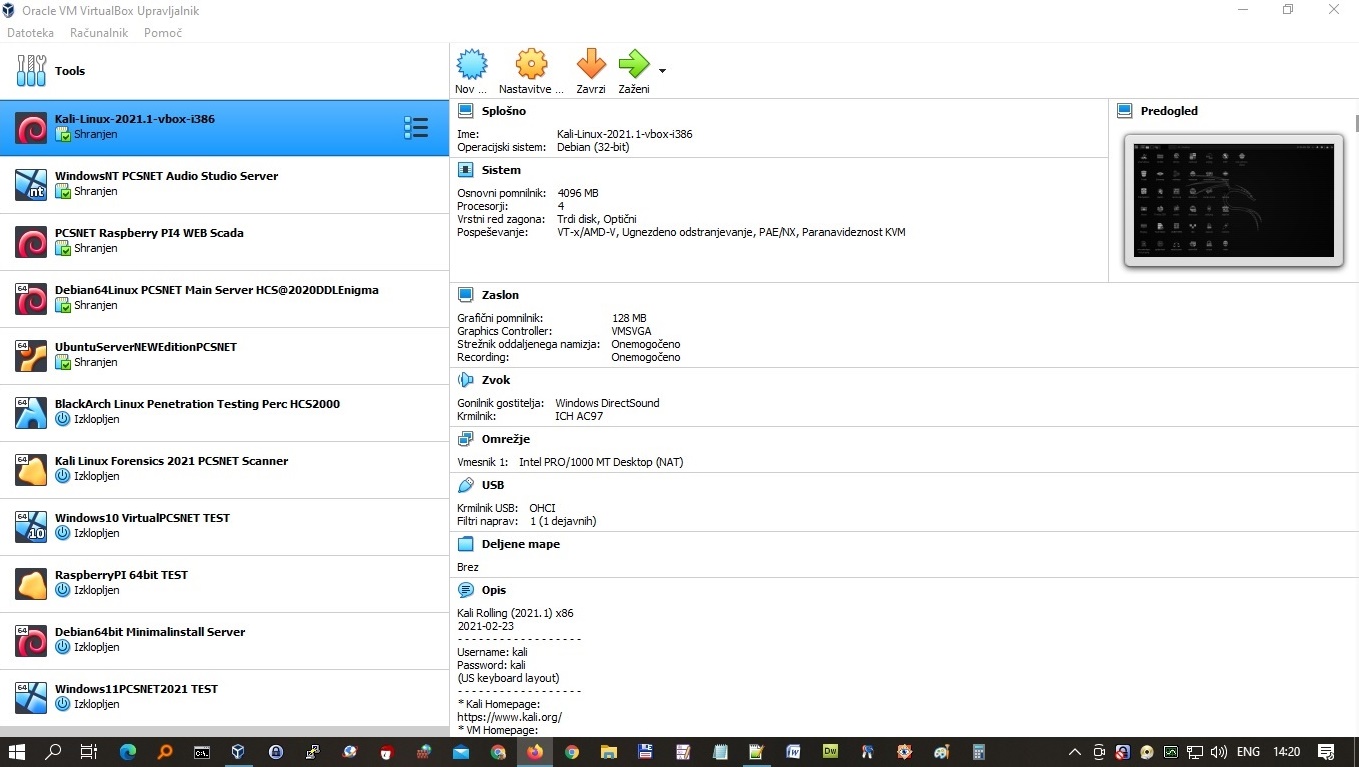1359x767 pixels.
Task: Click the Deljene mape section header
Action: (520, 544)
